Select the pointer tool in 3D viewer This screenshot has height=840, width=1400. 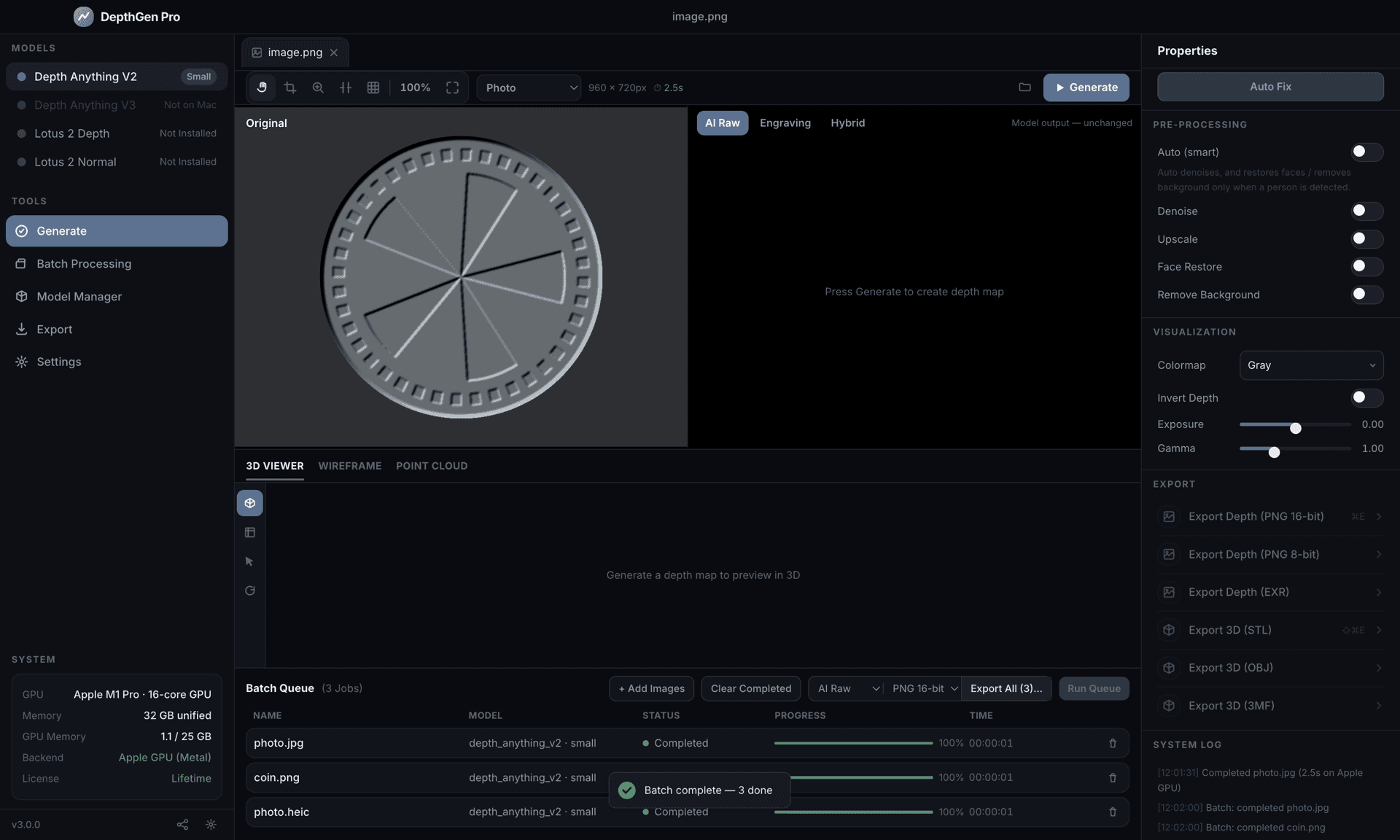click(x=250, y=561)
